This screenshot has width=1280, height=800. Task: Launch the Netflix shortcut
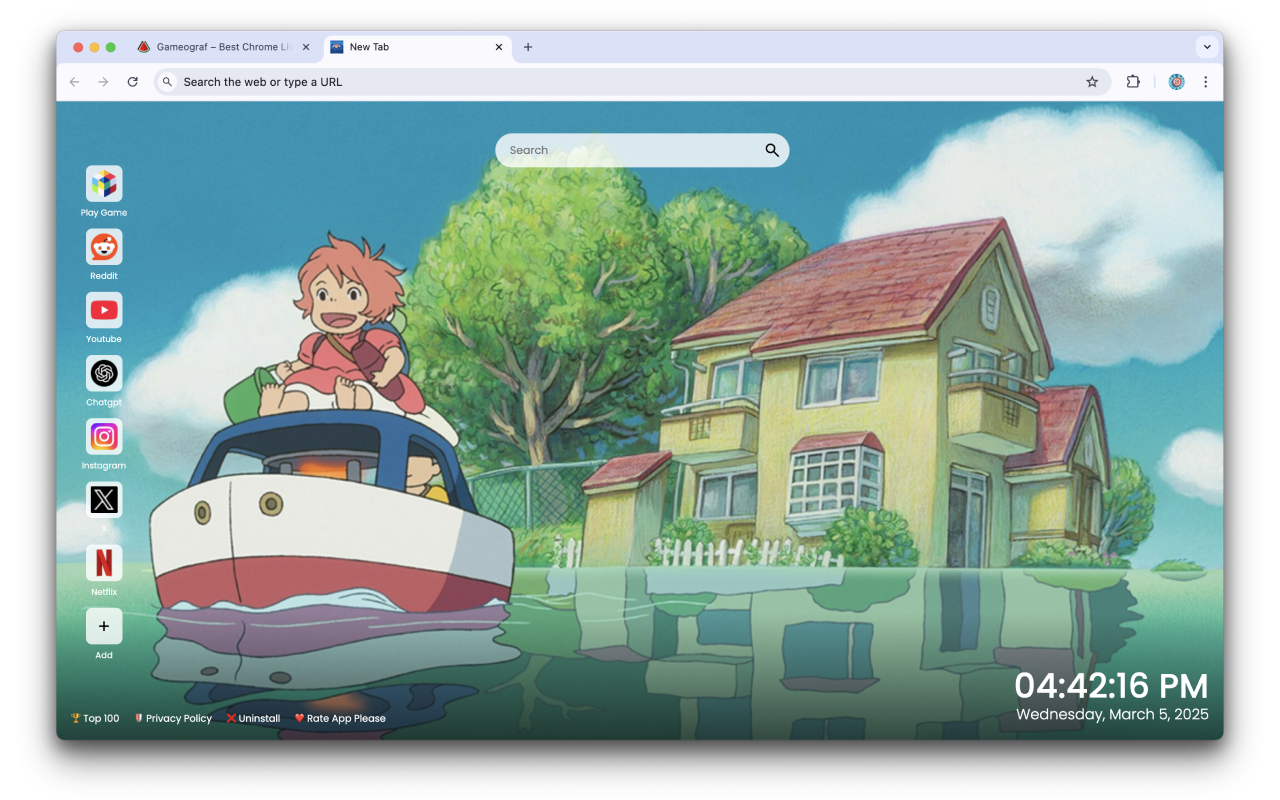(x=103, y=563)
